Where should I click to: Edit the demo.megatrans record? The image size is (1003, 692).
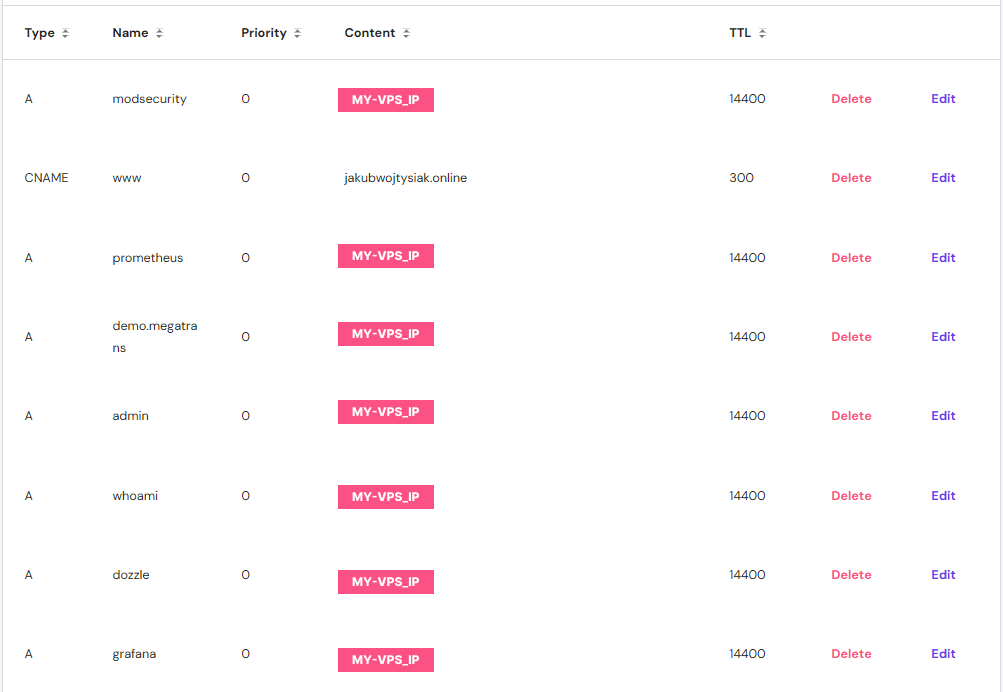[943, 337]
